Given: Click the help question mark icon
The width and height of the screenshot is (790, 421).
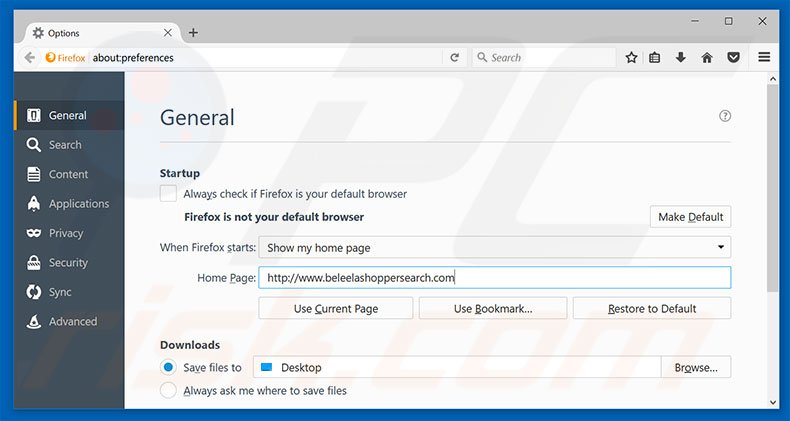Looking at the screenshot, I should click(x=725, y=116).
